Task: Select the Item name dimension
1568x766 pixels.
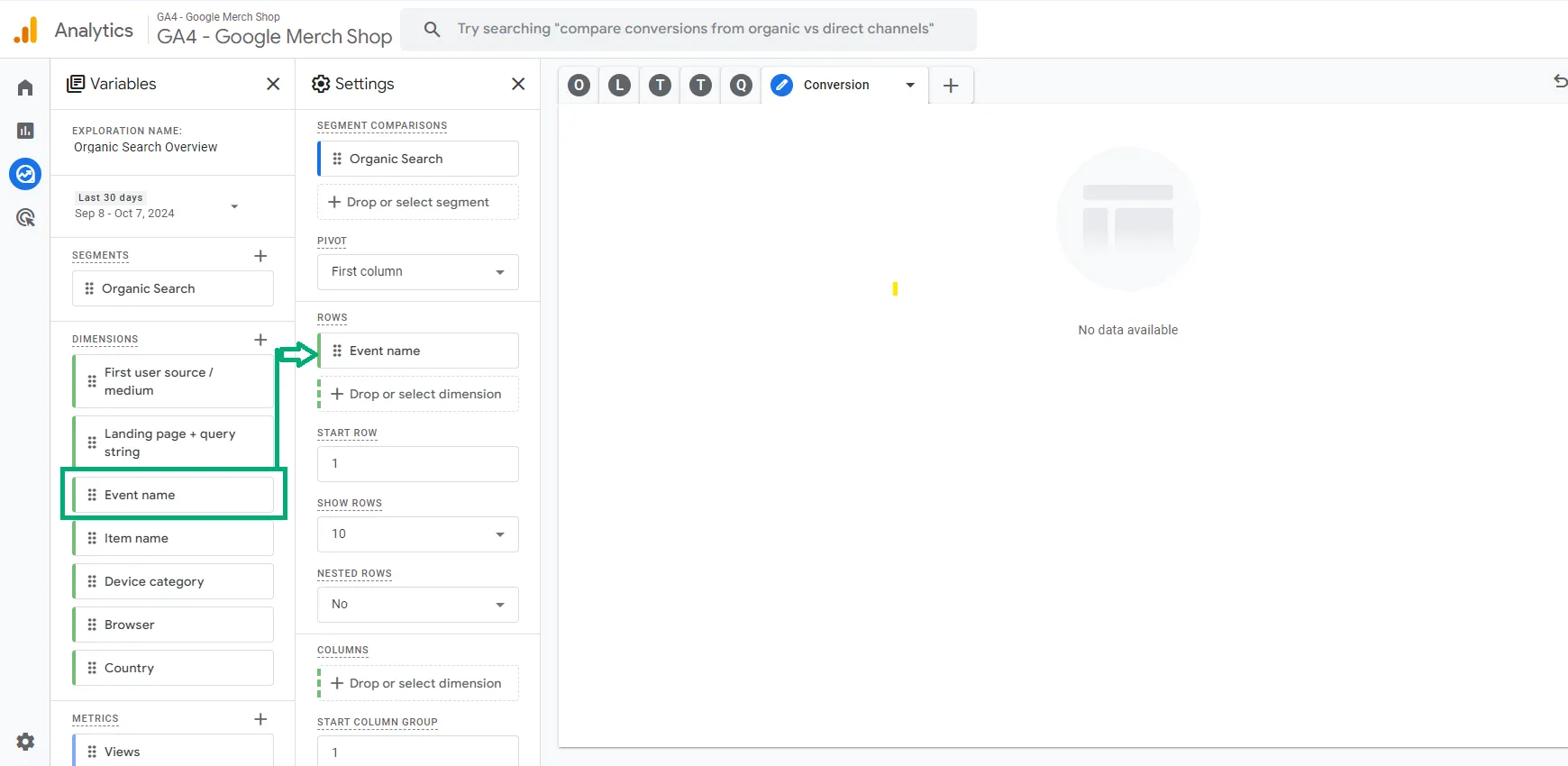Action: pyautogui.click(x=173, y=538)
